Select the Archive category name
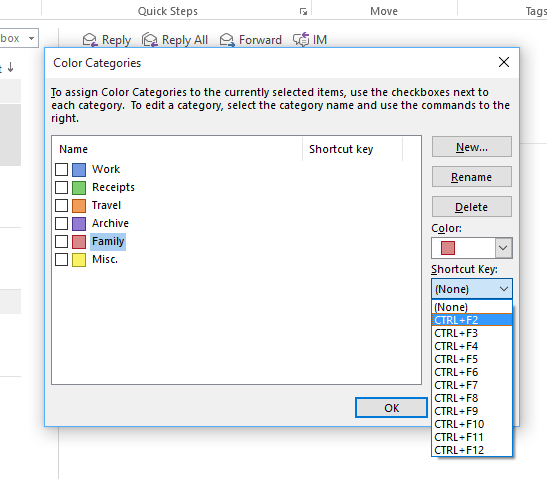Image resolution: width=547 pixels, height=479 pixels. point(110,223)
